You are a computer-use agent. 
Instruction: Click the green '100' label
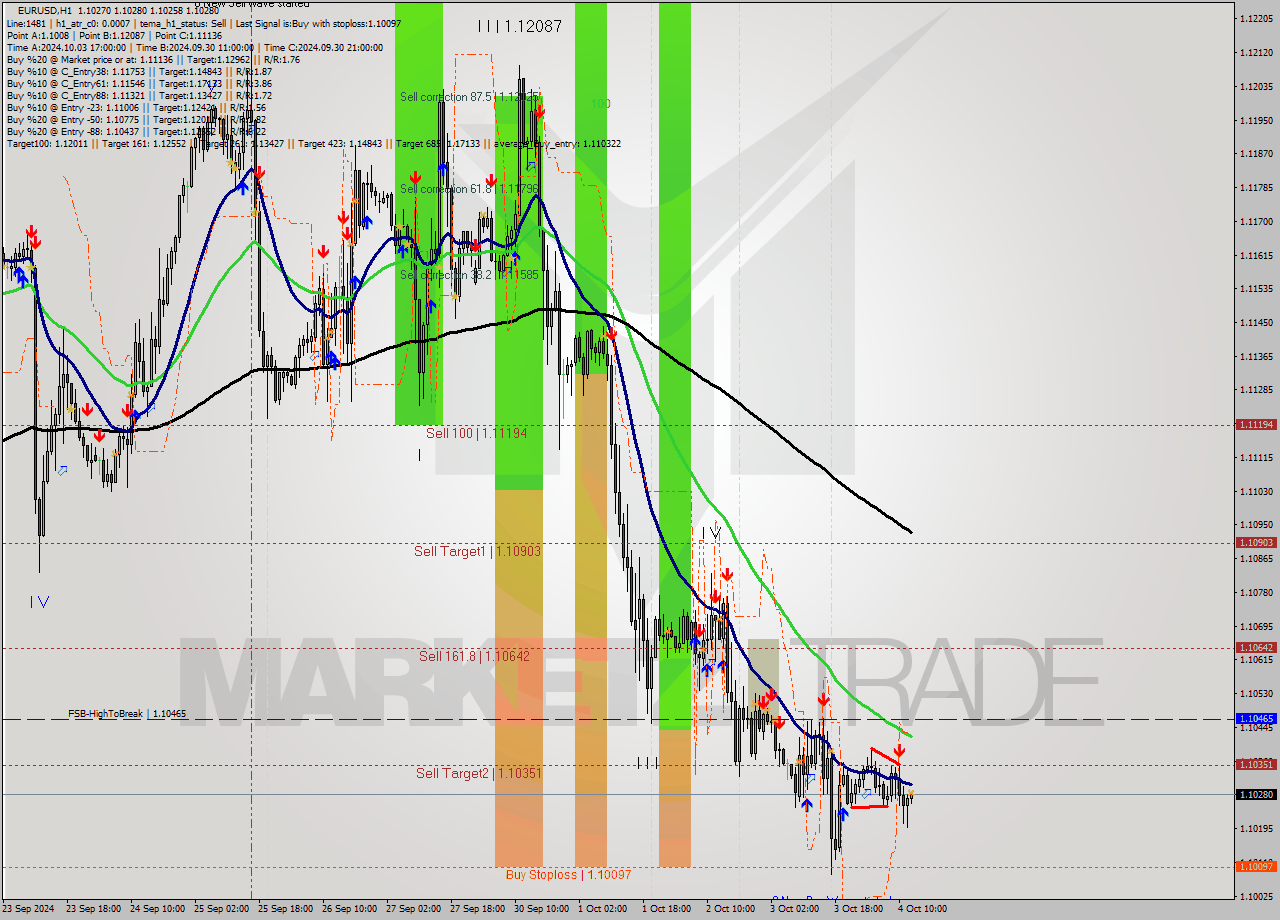(600, 104)
